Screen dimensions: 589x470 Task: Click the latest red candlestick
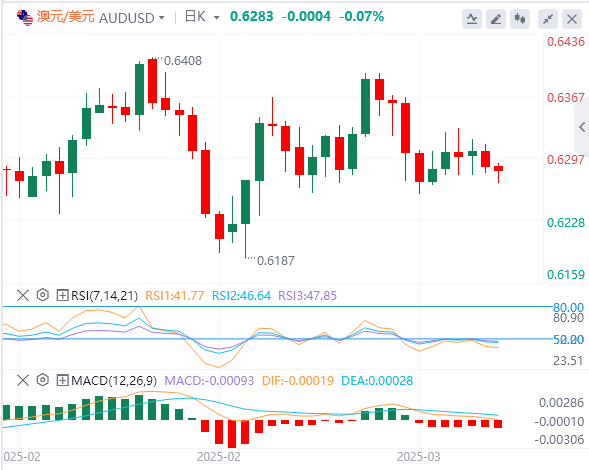click(498, 169)
